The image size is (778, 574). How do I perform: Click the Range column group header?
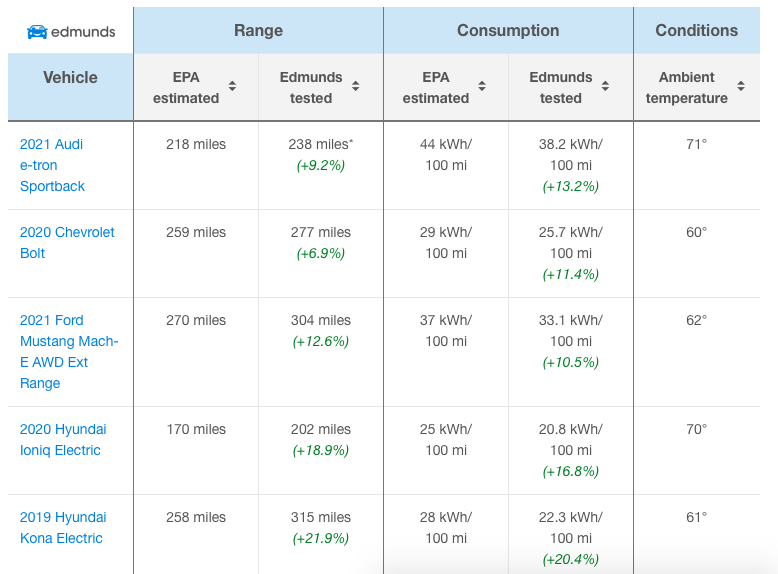point(258,30)
